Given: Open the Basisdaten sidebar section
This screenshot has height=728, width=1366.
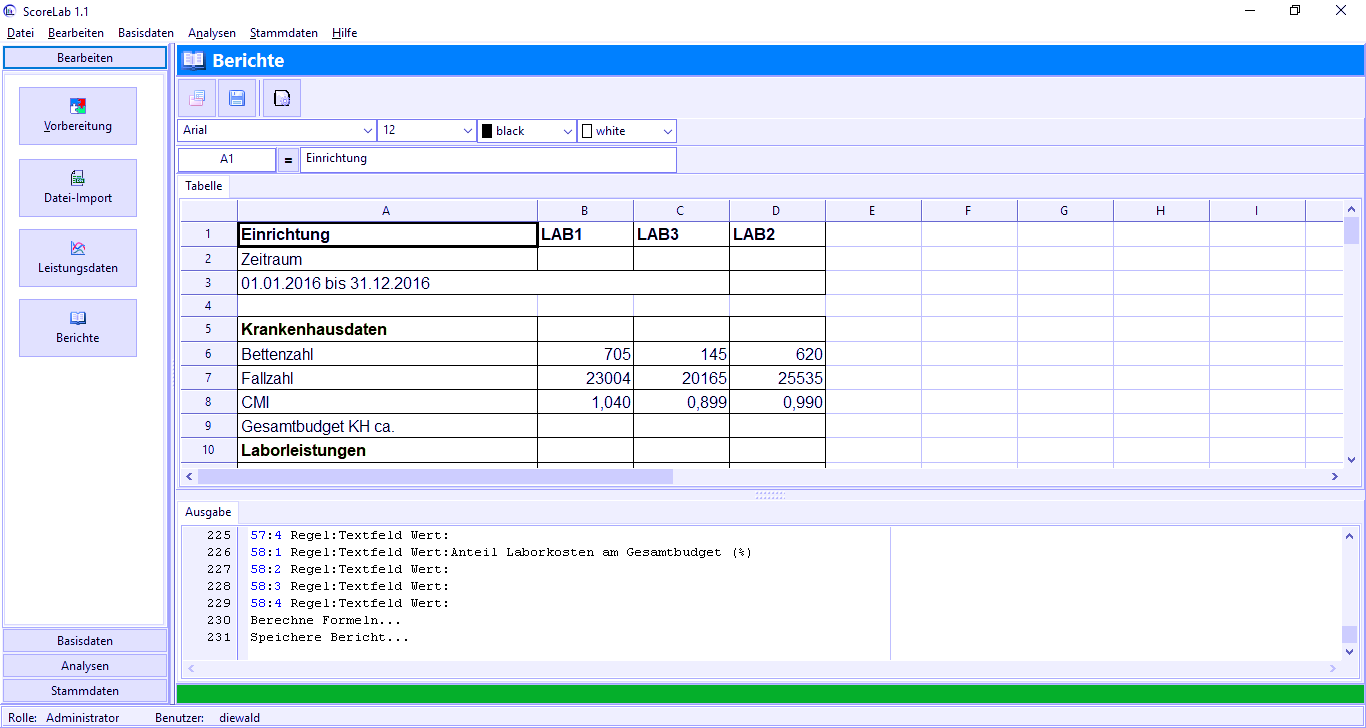Looking at the screenshot, I should point(84,640).
